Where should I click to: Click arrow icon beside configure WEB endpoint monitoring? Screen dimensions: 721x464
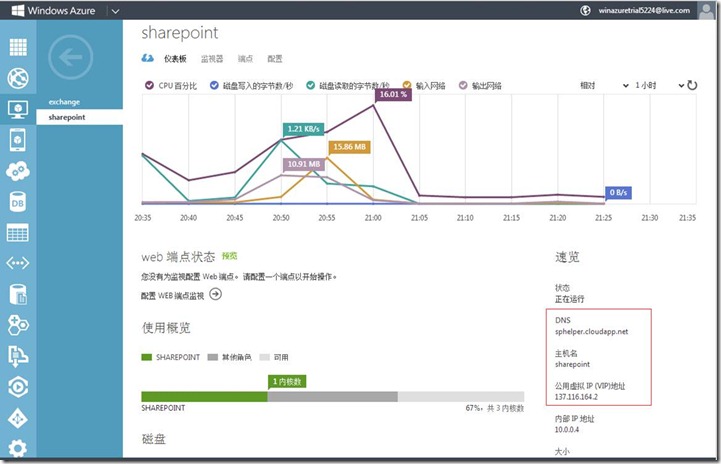(x=215, y=294)
